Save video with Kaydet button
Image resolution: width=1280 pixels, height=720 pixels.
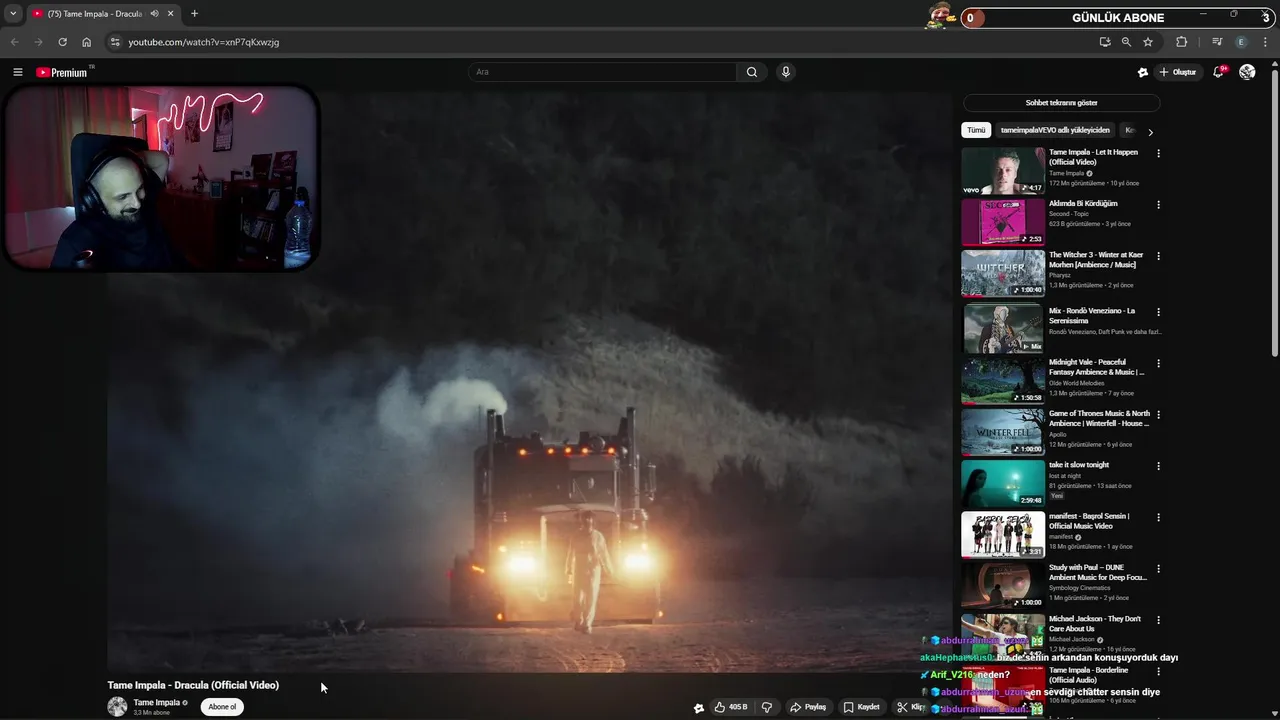(x=861, y=707)
